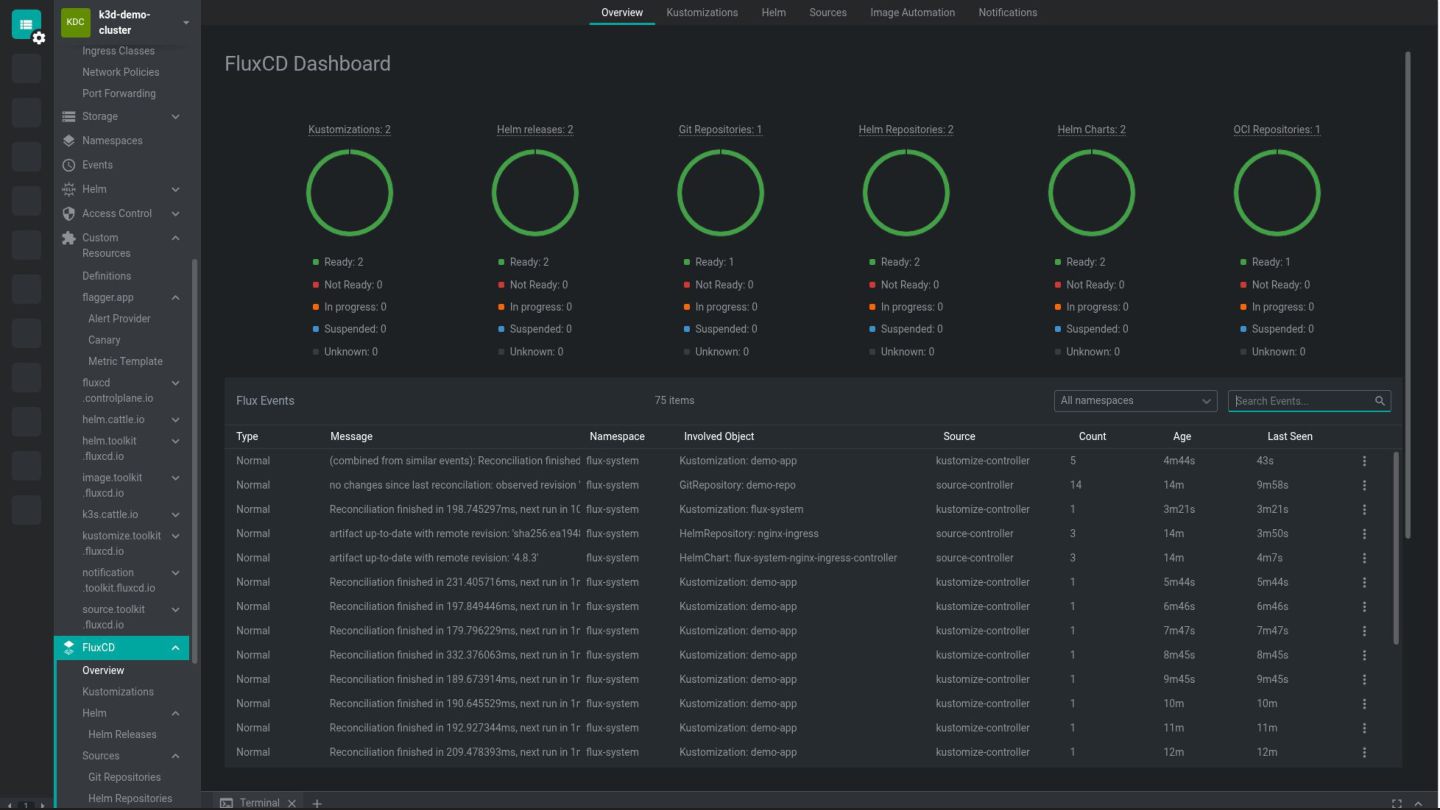Click the Kustomizations green donut chart
The width and height of the screenshot is (1440, 810).
coord(349,193)
